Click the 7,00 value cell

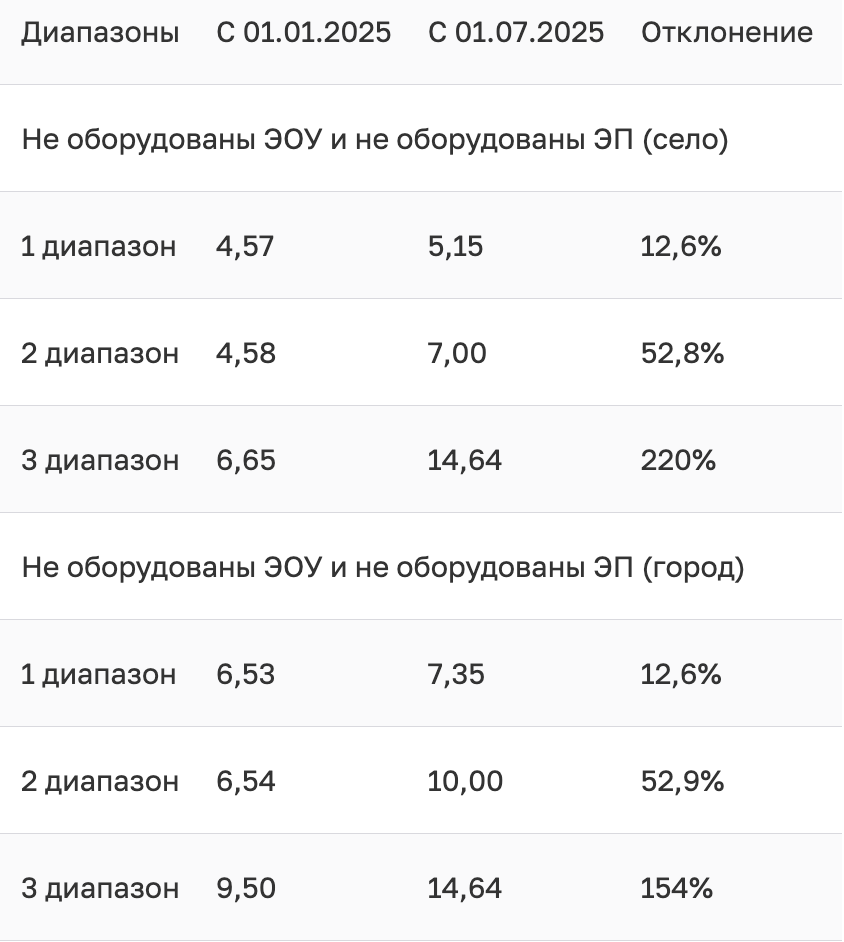click(458, 353)
